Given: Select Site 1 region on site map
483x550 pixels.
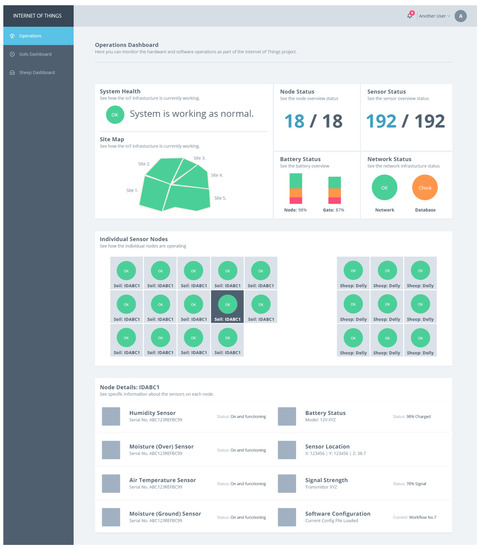Looking at the screenshot, I should [153, 194].
